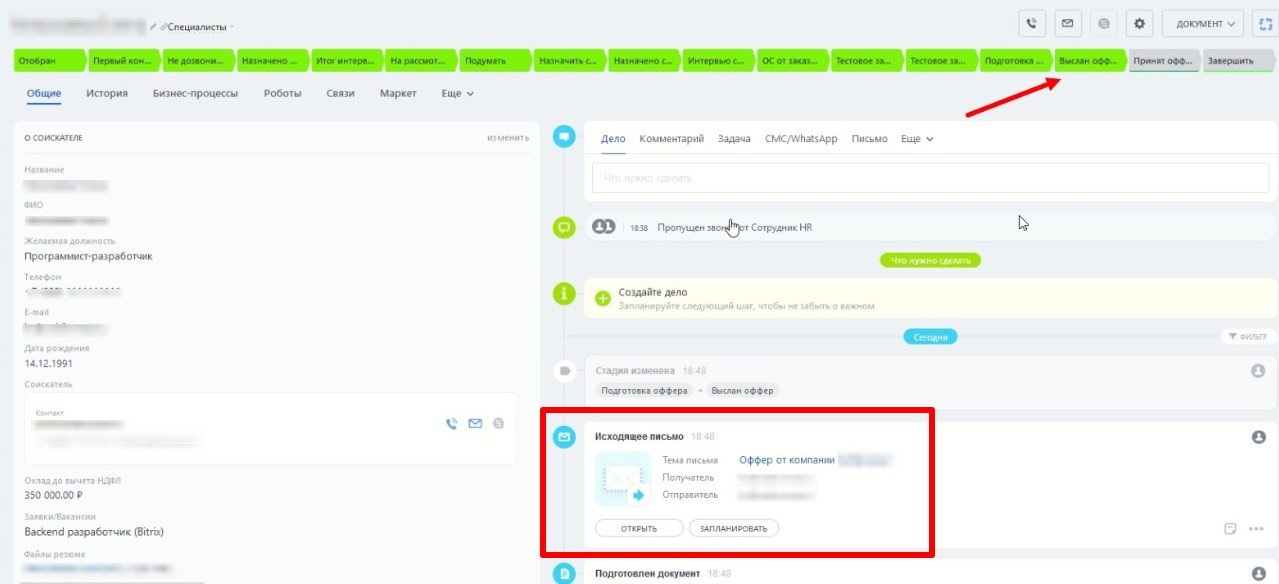Click the envelope email icon in top toolbar
Viewport: 1279px width, 584px height.
pos(1068,23)
